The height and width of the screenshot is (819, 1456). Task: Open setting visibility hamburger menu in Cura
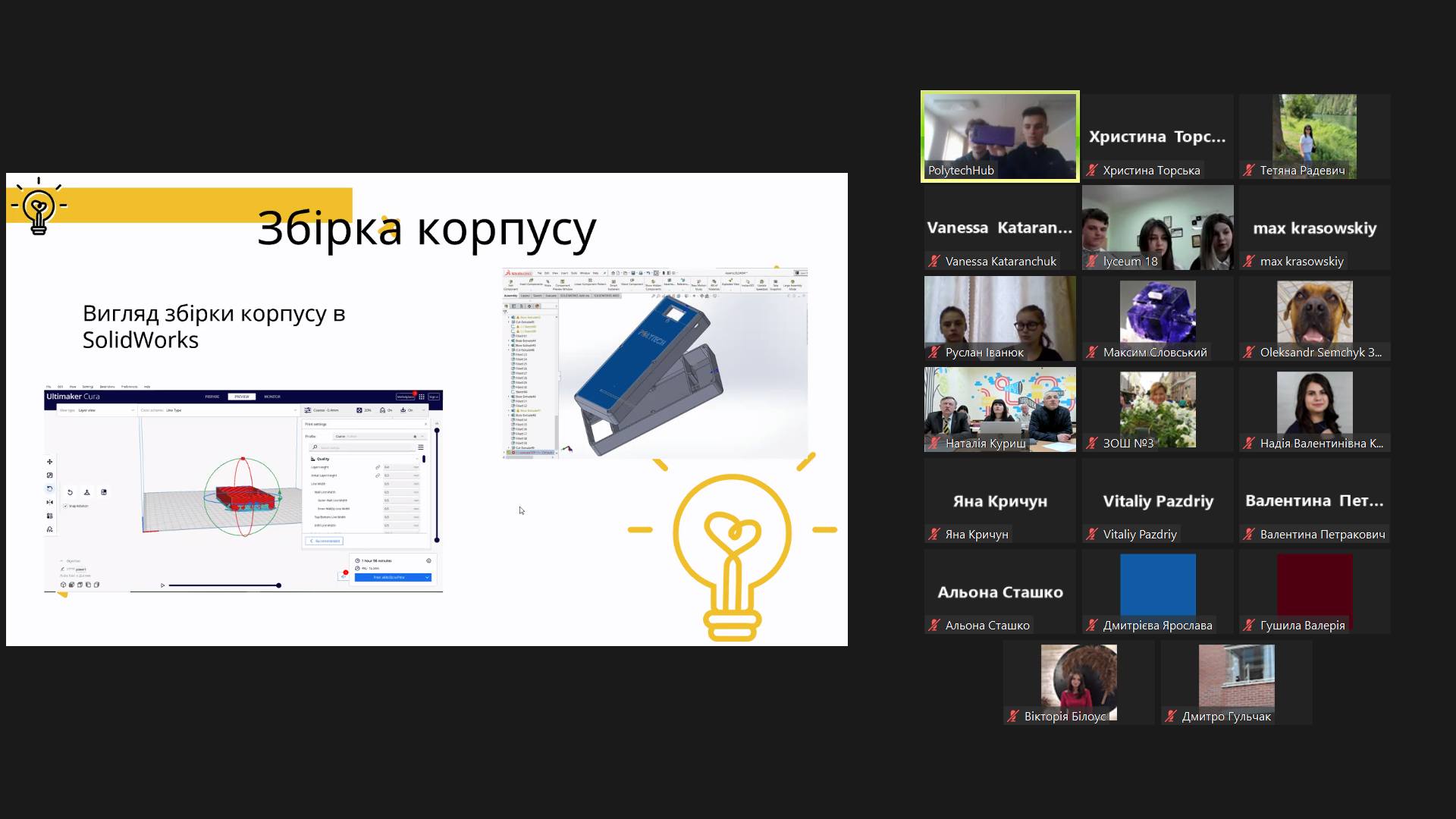point(421,447)
